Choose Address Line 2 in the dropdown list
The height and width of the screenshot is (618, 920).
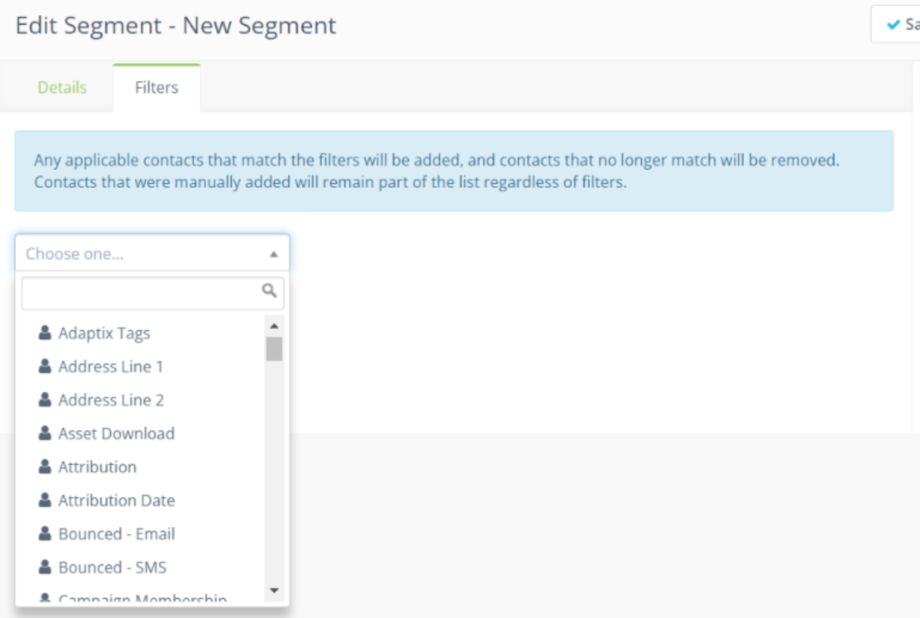[x=112, y=399]
